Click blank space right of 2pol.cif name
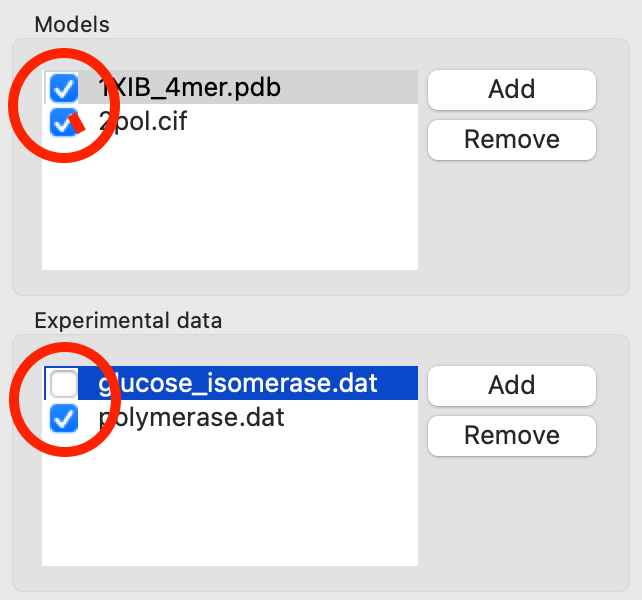642x600 pixels. point(300,122)
